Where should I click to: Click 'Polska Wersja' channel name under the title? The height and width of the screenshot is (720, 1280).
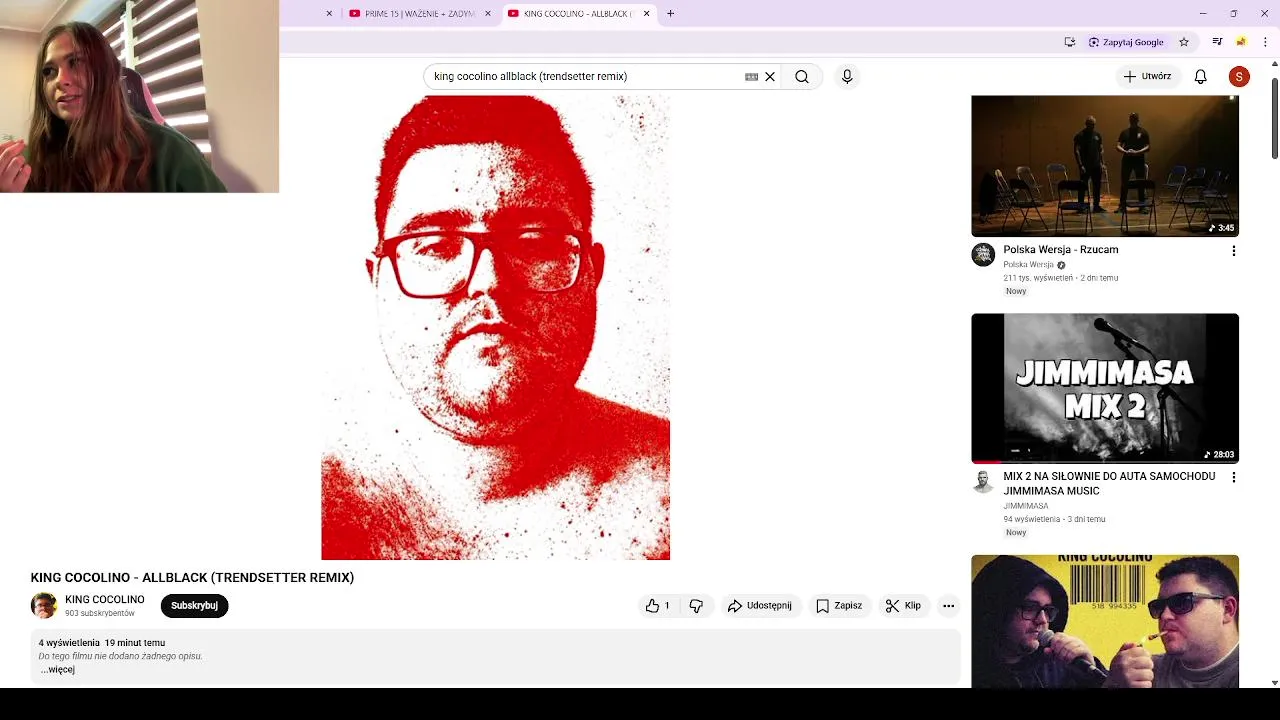click(x=1028, y=265)
